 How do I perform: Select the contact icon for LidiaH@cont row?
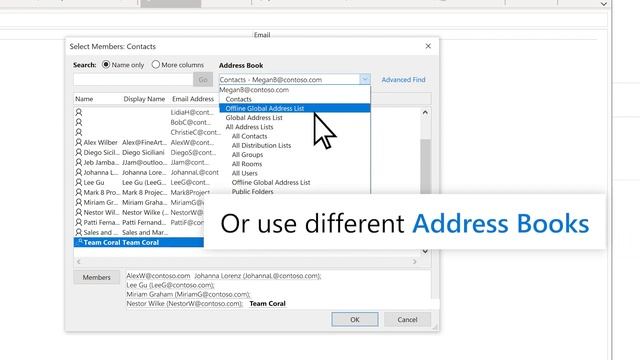pyautogui.click(x=79, y=112)
